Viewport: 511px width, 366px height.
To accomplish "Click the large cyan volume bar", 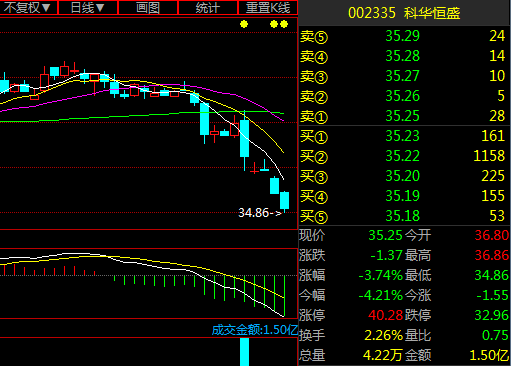I will pos(245,352).
